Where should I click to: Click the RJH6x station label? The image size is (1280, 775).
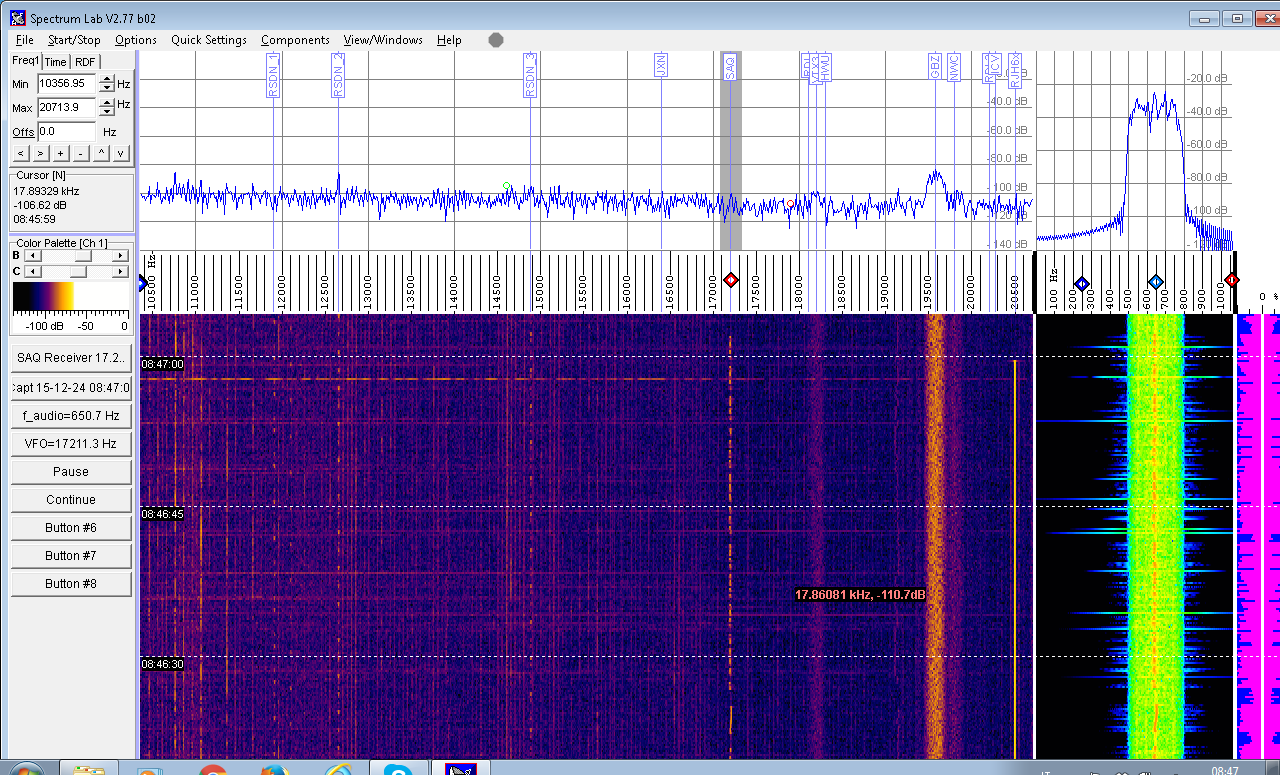[x=1015, y=71]
